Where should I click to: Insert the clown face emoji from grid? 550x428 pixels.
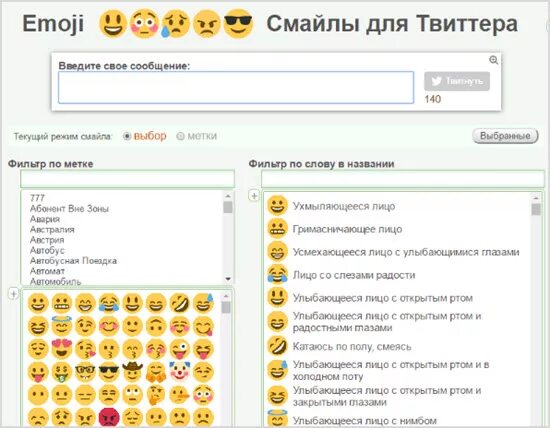(x=180, y=372)
